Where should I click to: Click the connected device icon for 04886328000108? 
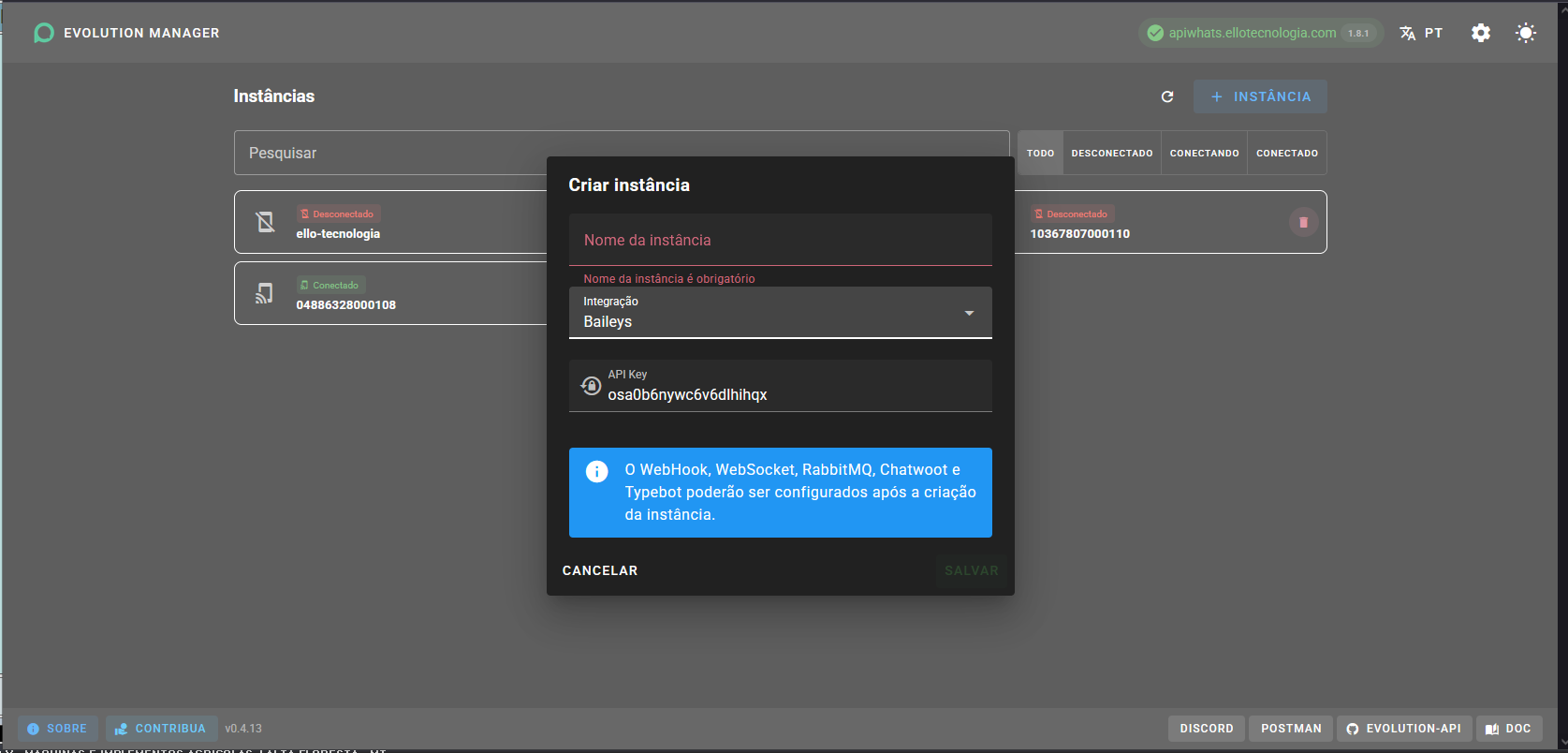click(x=265, y=293)
